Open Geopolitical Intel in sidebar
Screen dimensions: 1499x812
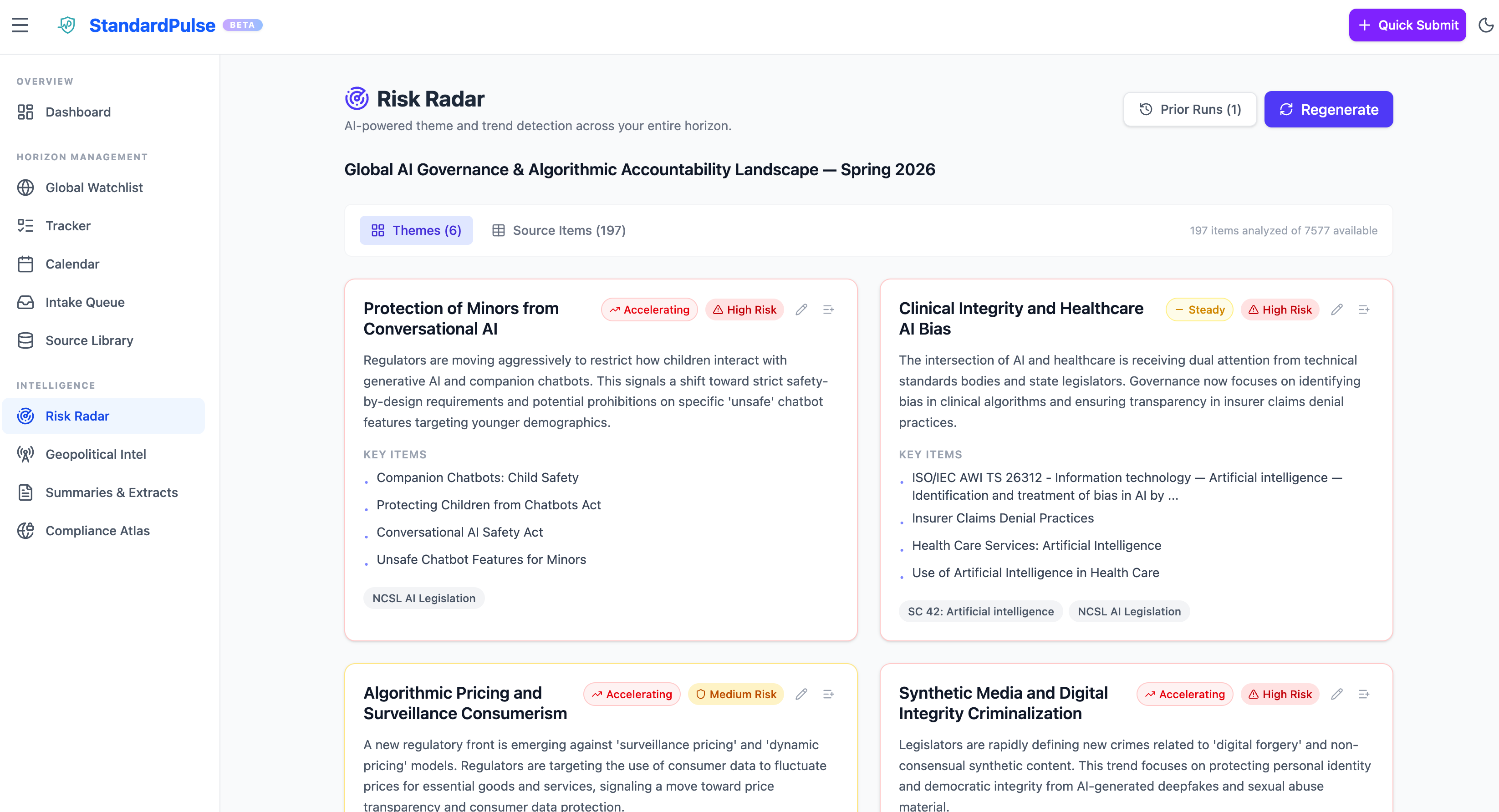click(96, 454)
